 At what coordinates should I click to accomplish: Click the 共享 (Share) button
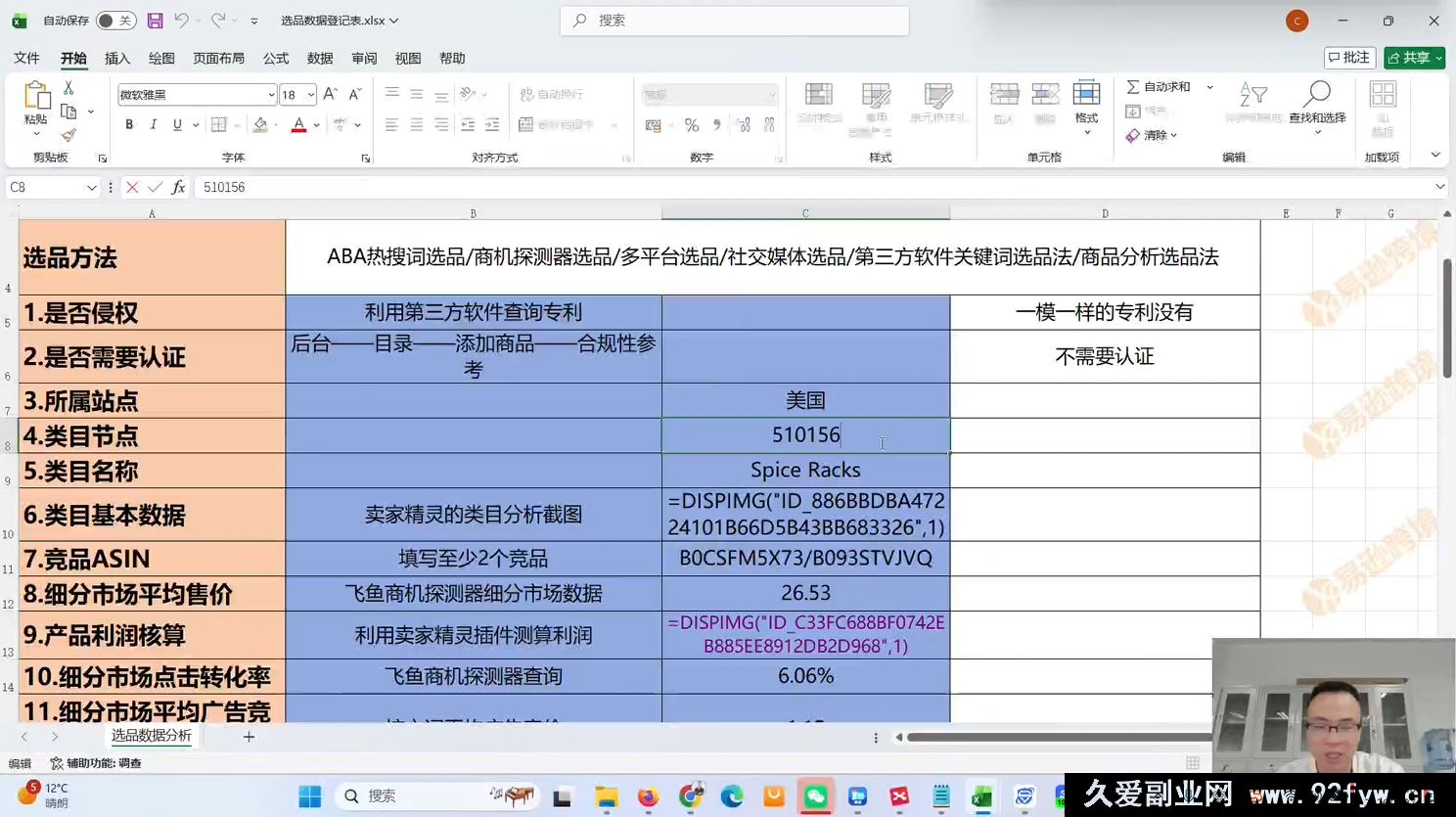point(1413,57)
